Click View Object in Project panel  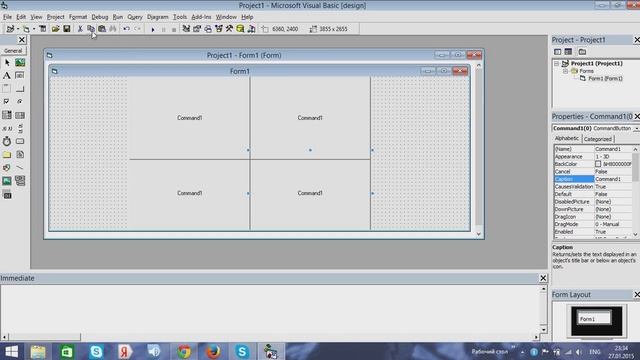(x=568, y=52)
